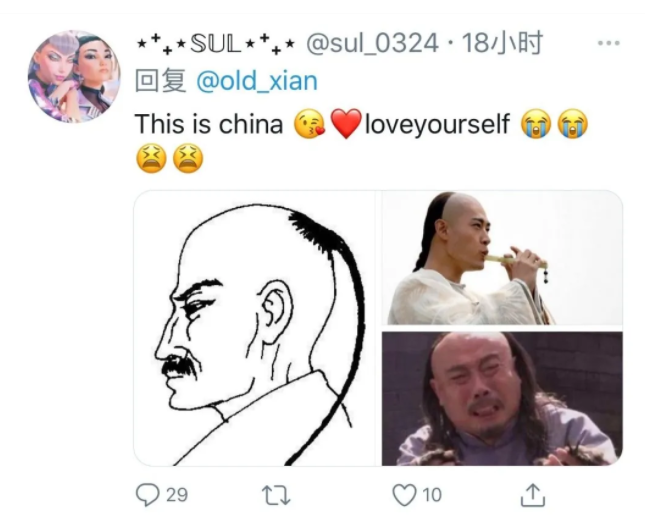Screen dimensions: 645x519
Task: Click the red heart emoji in tweet
Action: point(346,124)
